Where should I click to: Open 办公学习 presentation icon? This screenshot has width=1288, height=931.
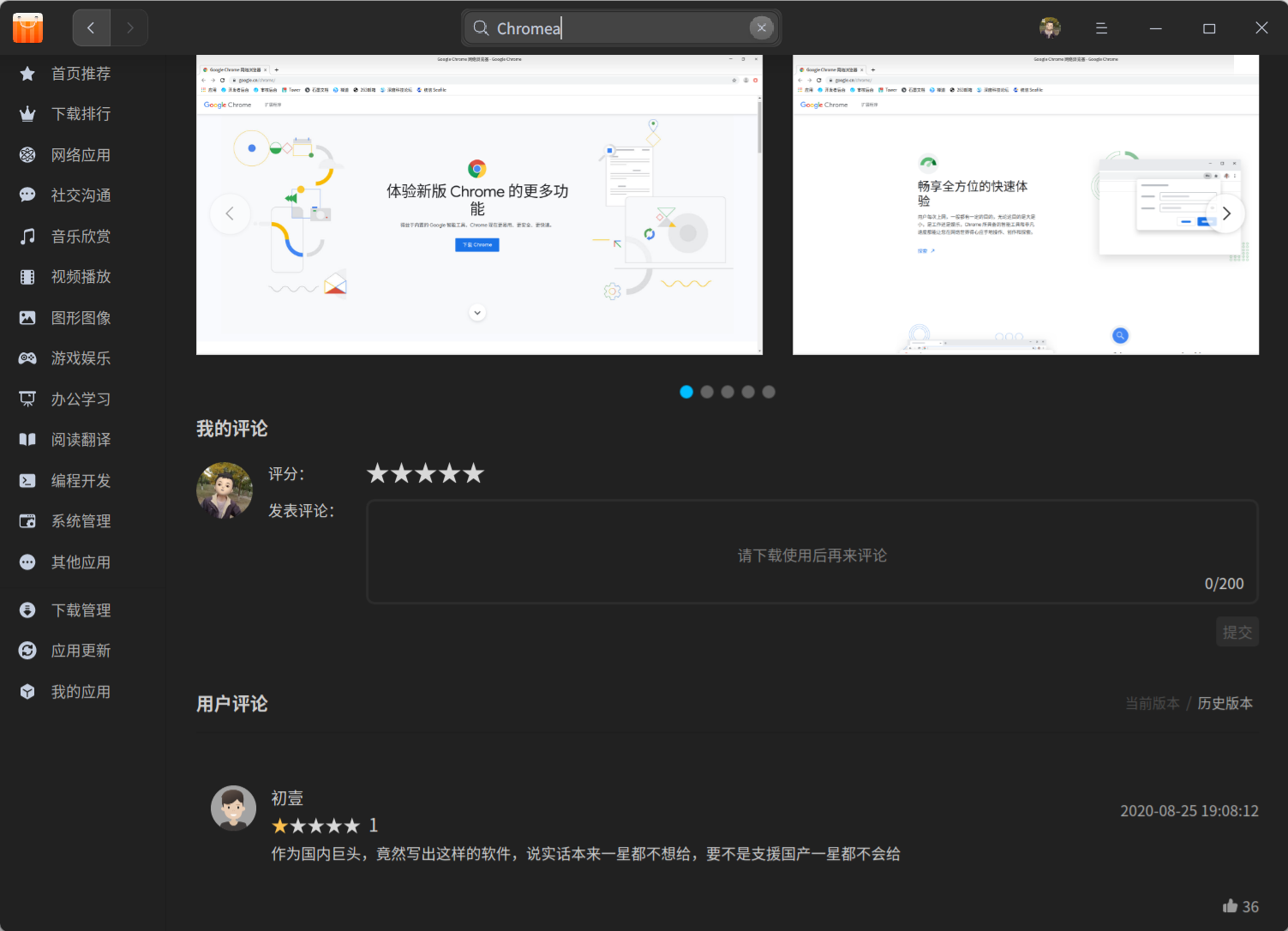click(x=27, y=399)
